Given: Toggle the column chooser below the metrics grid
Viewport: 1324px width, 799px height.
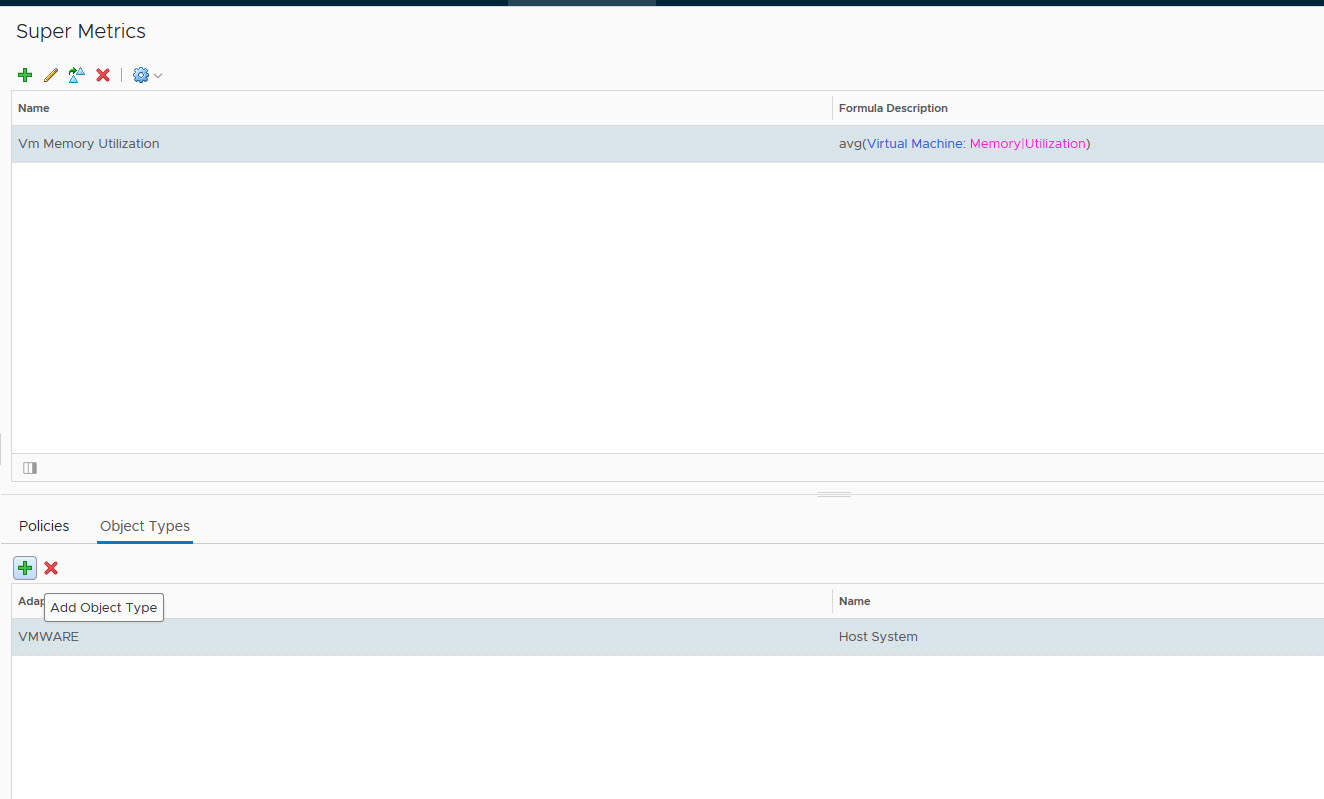Looking at the screenshot, I should (x=30, y=468).
